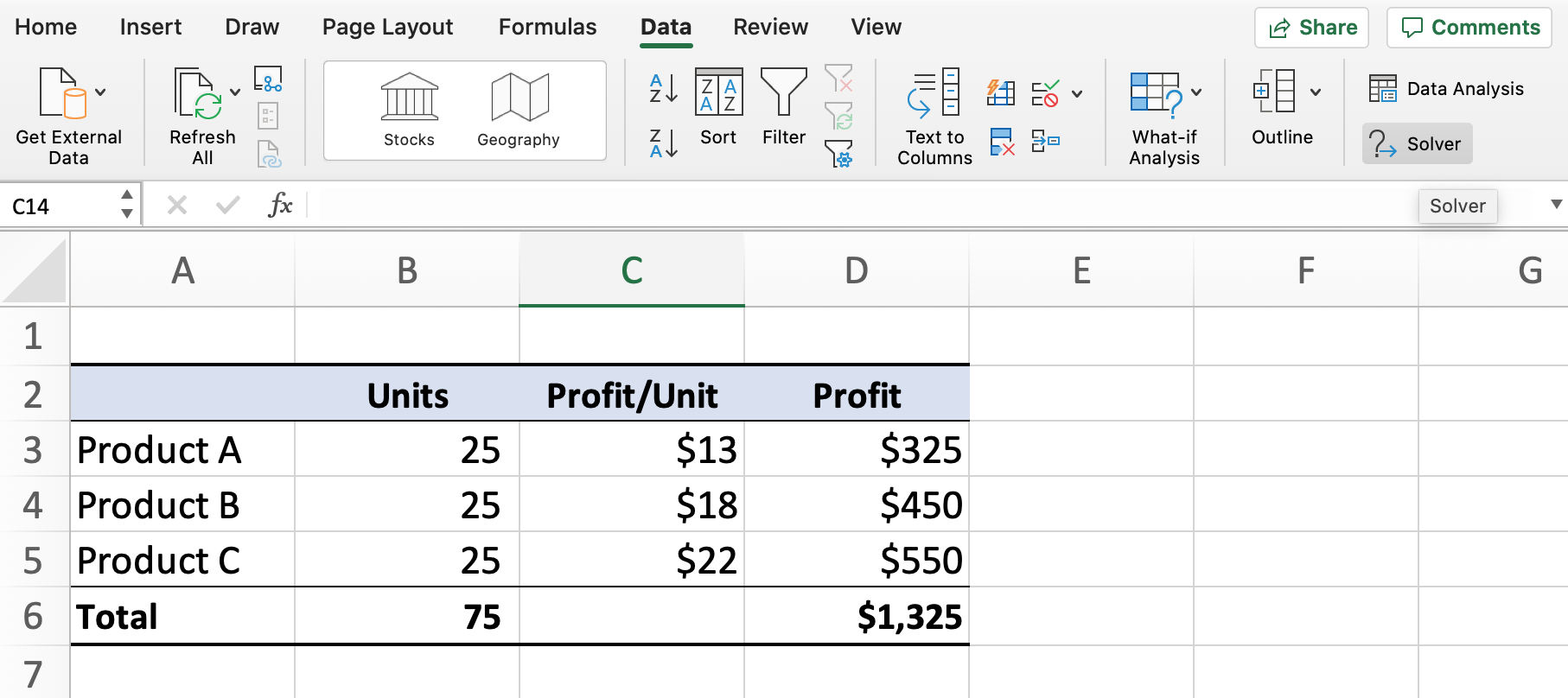The width and height of the screenshot is (1568, 698).
Task: Click the Total units cell 75
Action: pyautogui.click(x=407, y=616)
